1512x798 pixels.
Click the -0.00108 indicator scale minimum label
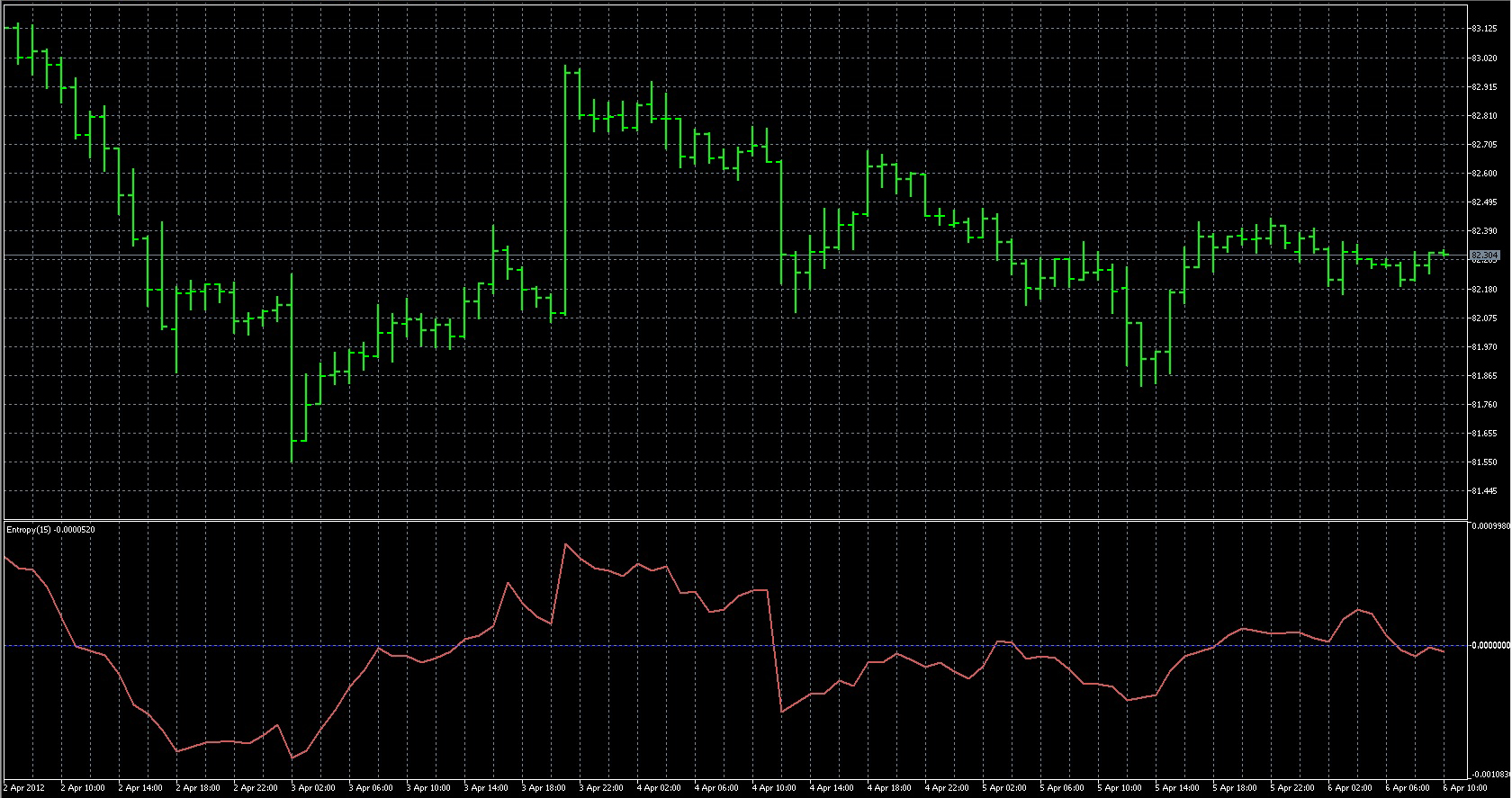(1490, 775)
